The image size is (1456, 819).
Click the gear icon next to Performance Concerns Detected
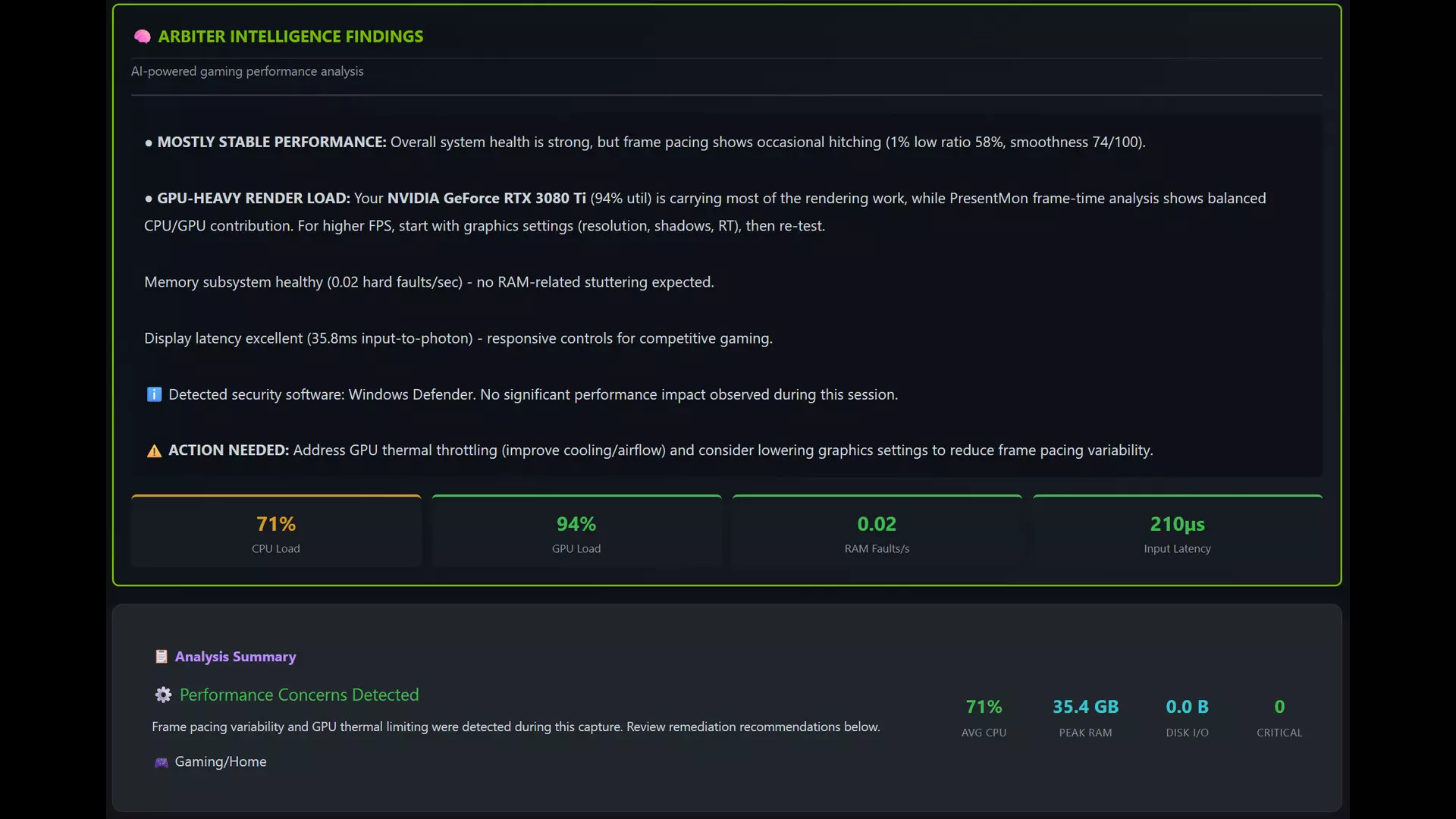(x=163, y=695)
